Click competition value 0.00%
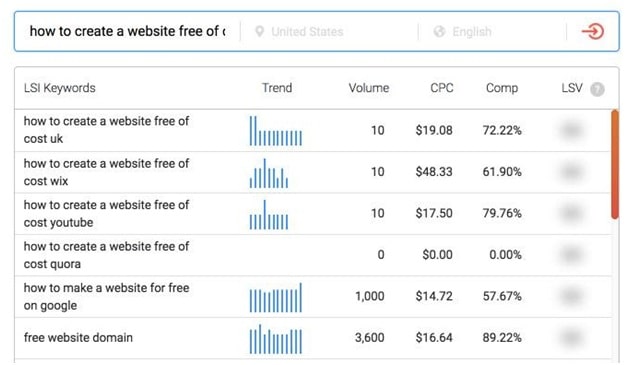Image resolution: width=628 pixels, height=365 pixels. [505, 254]
